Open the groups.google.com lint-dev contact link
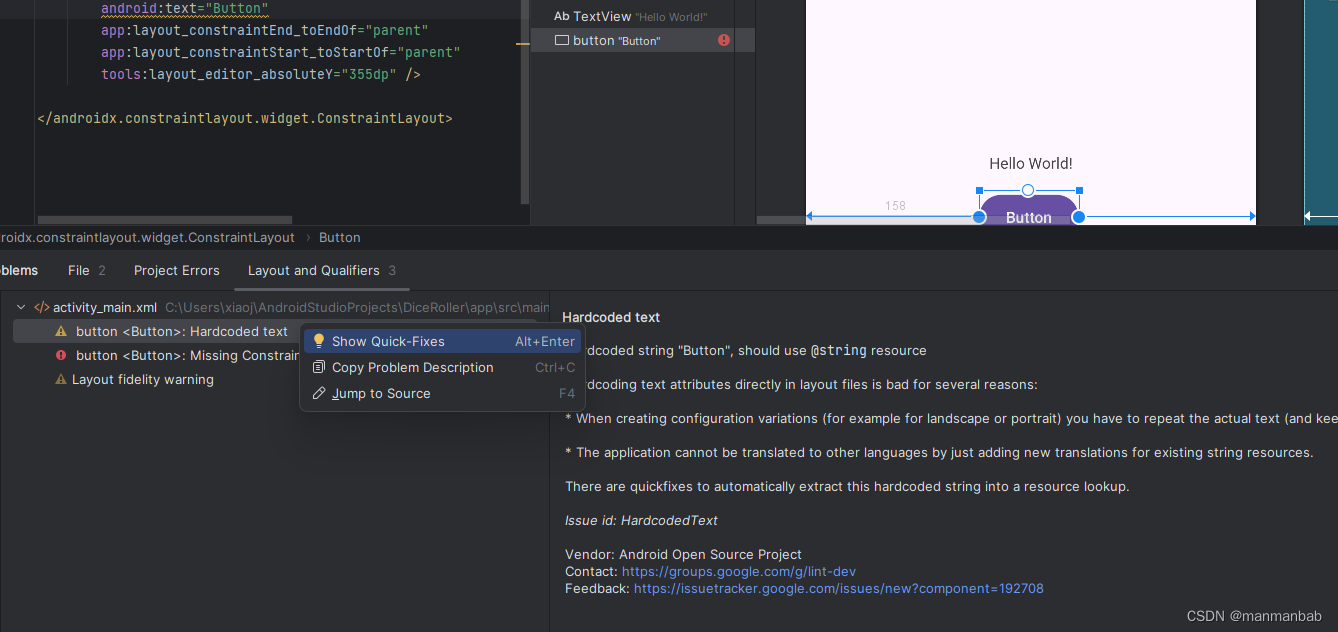1338x632 pixels. pyautogui.click(x=739, y=571)
